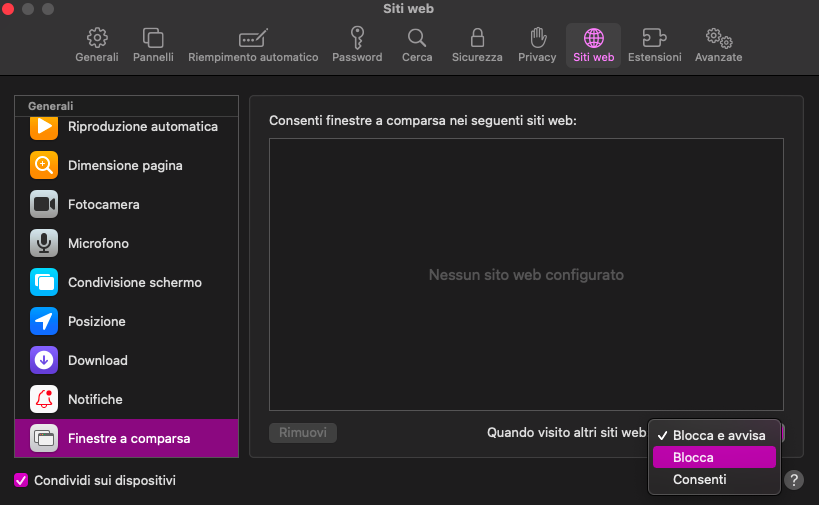Viewport: 819px width, 505px height.
Task: Close the Siti web preferences window
Action: (x=8, y=9)
